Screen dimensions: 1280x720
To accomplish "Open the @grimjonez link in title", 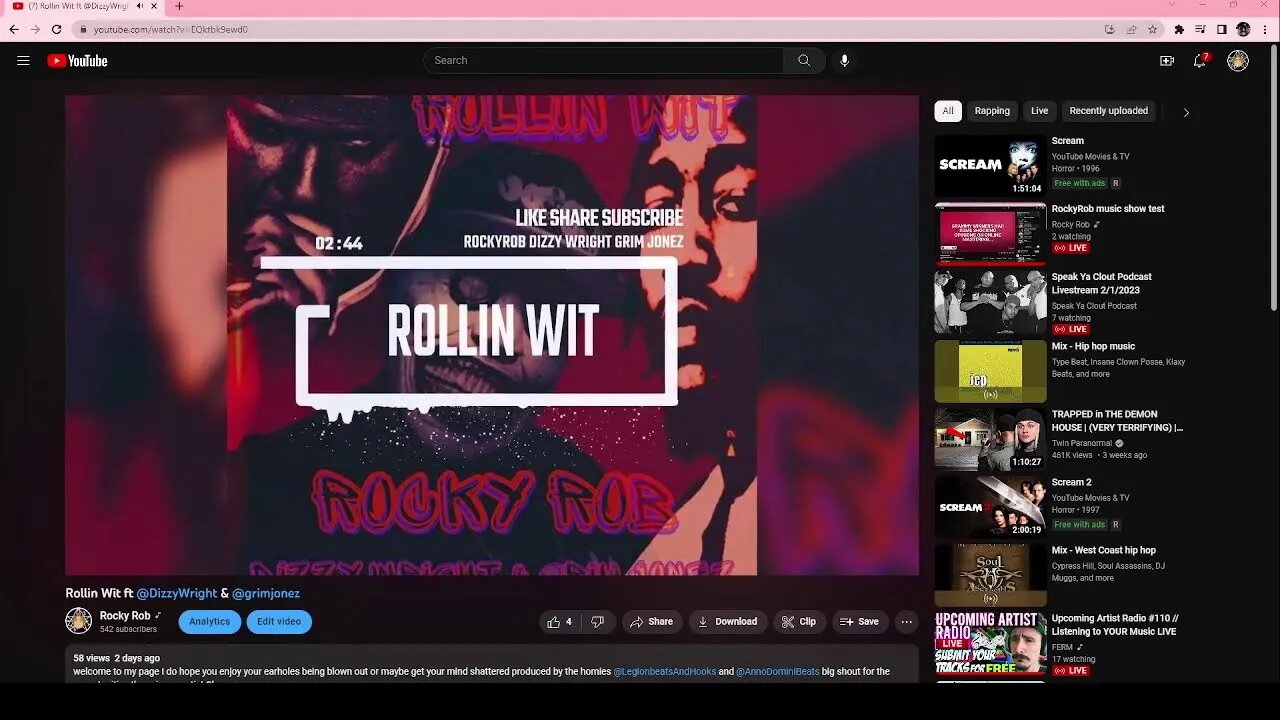I will tap(266, 593).
